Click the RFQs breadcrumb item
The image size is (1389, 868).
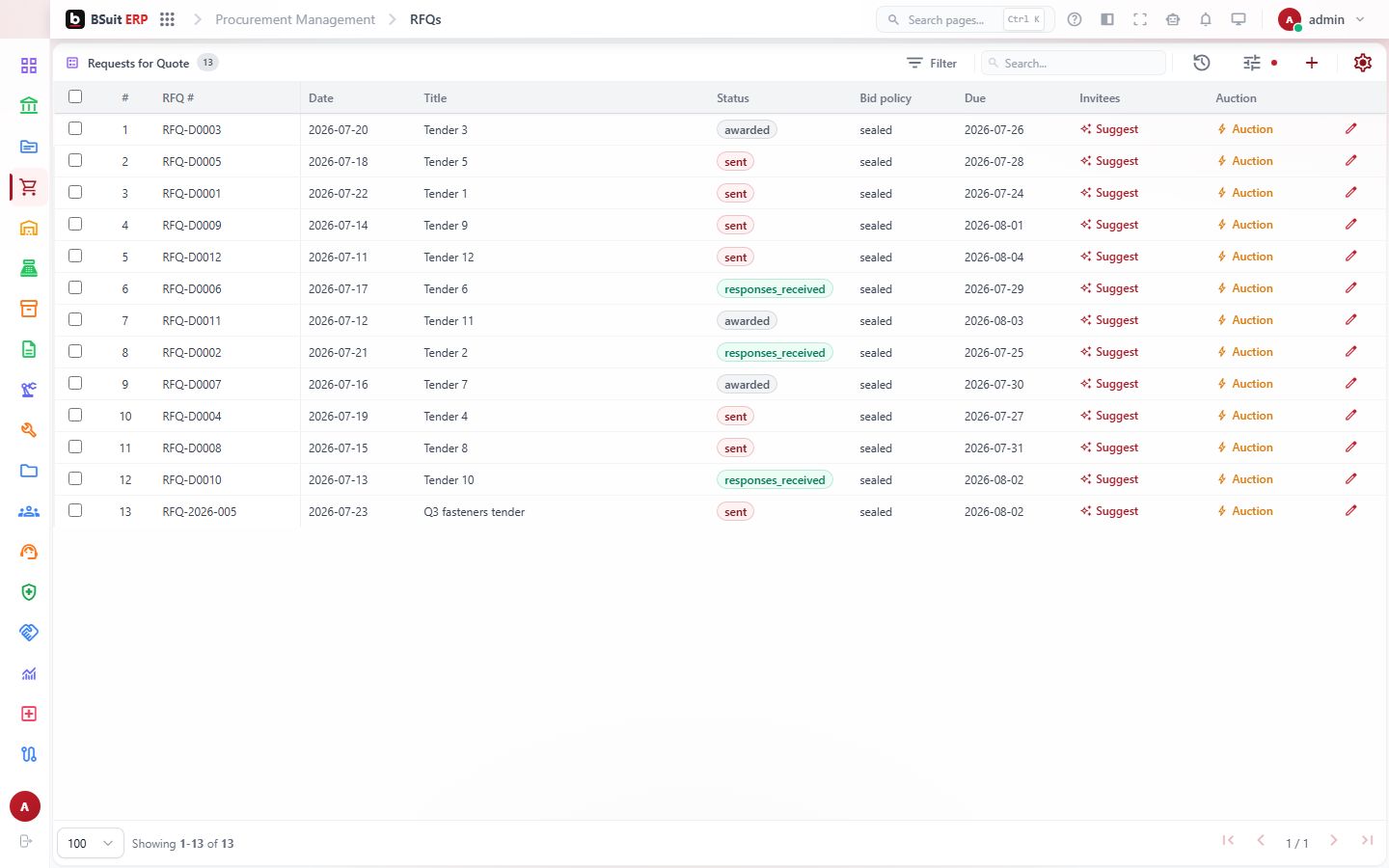pos(425,19)
